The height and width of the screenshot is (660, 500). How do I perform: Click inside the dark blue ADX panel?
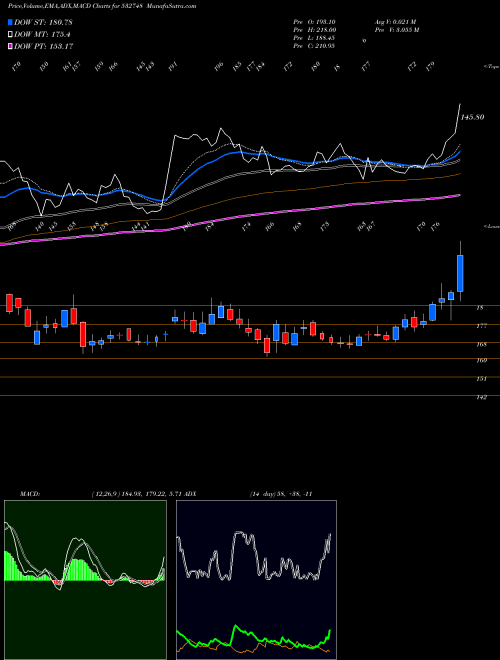[x=256, y=580]
